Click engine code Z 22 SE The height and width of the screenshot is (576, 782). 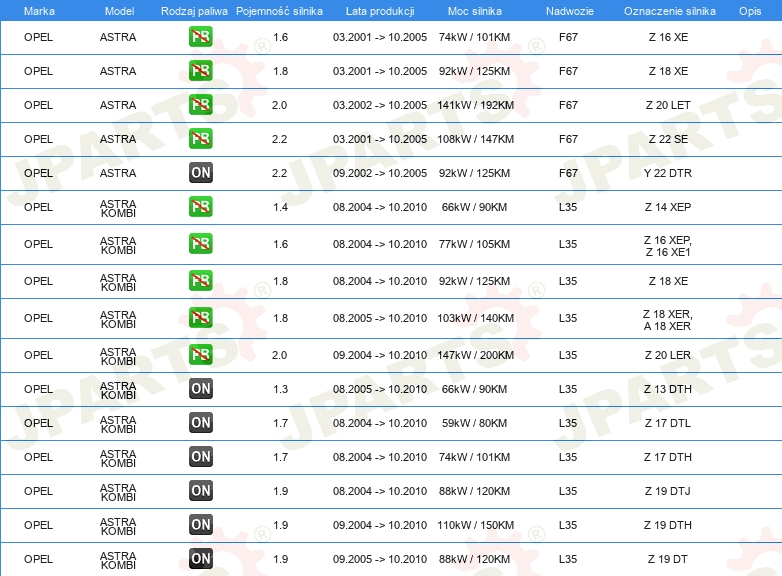668,139
